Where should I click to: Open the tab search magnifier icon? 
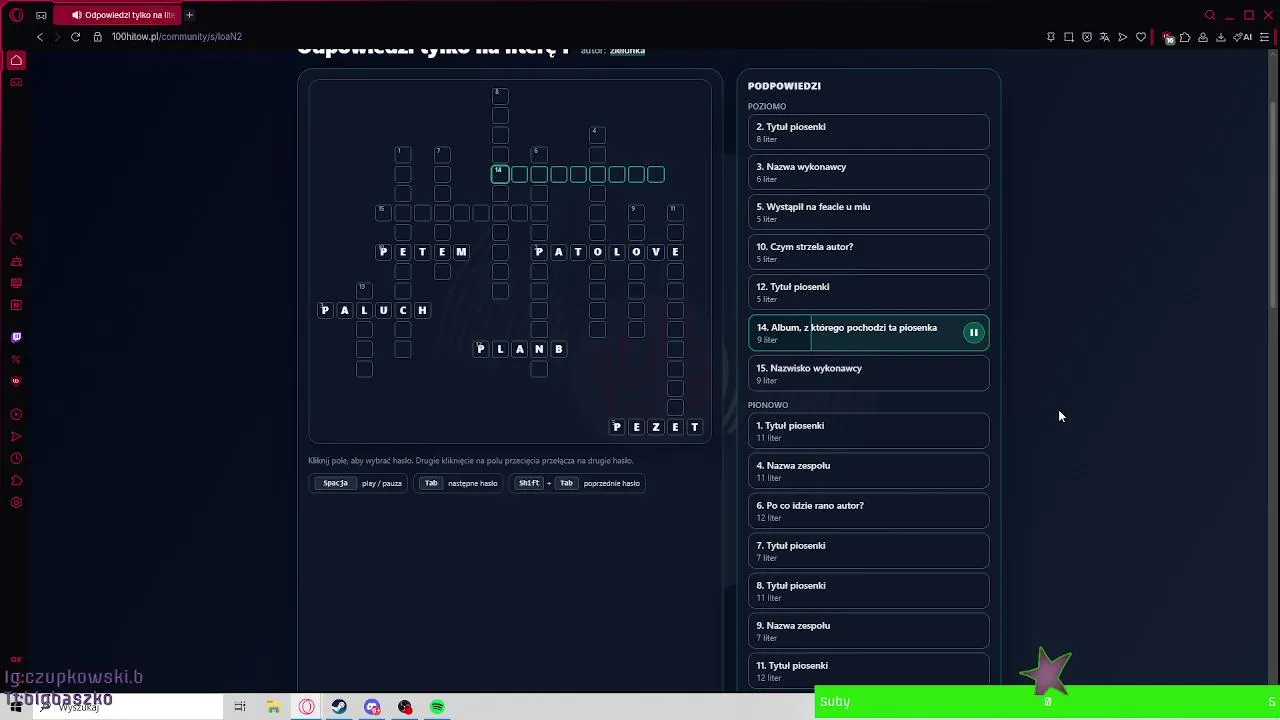[1210, 15]
